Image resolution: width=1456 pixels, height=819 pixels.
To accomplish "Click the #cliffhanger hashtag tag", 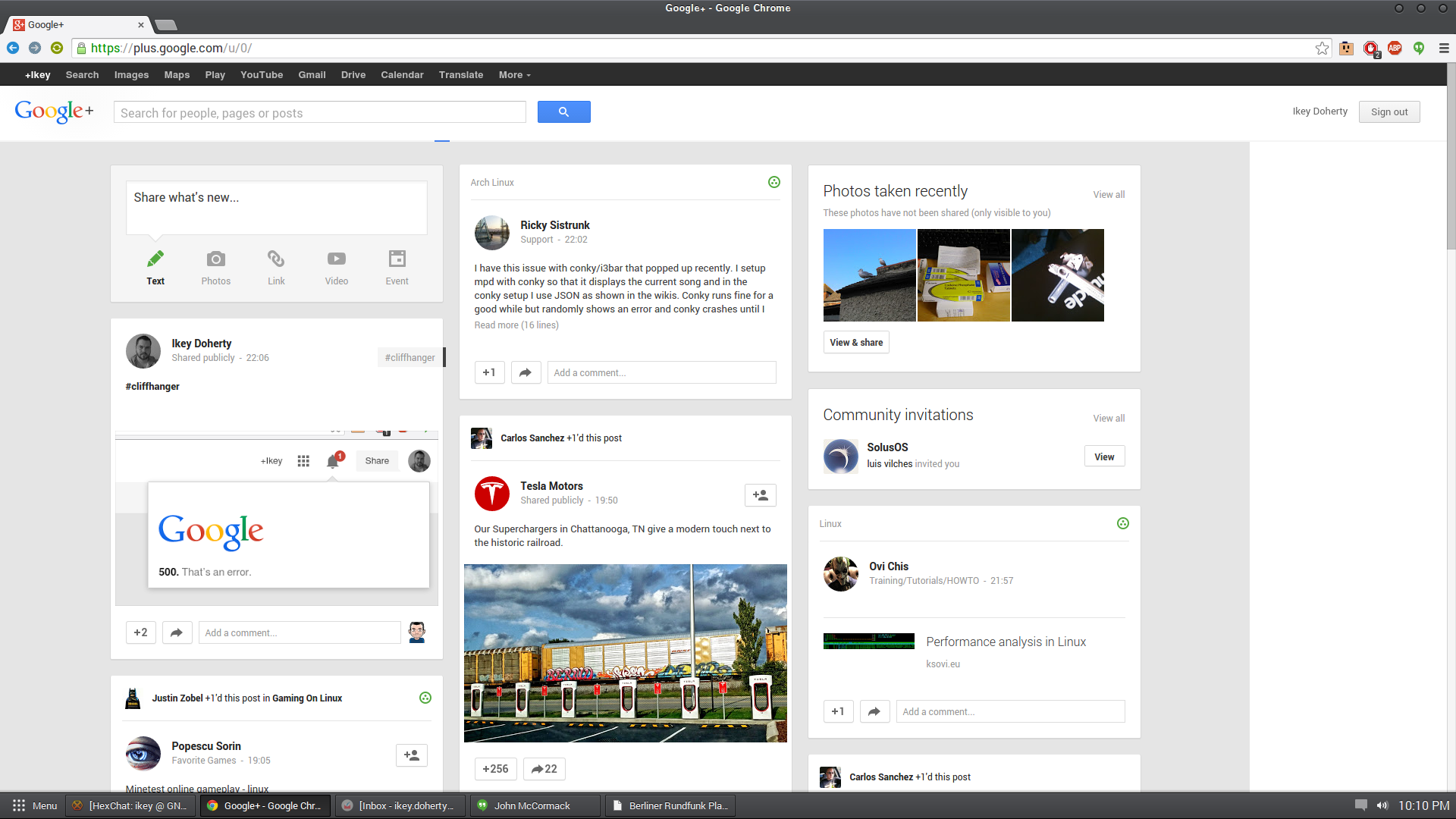I will pyautogui.click(x=409, y=357).
